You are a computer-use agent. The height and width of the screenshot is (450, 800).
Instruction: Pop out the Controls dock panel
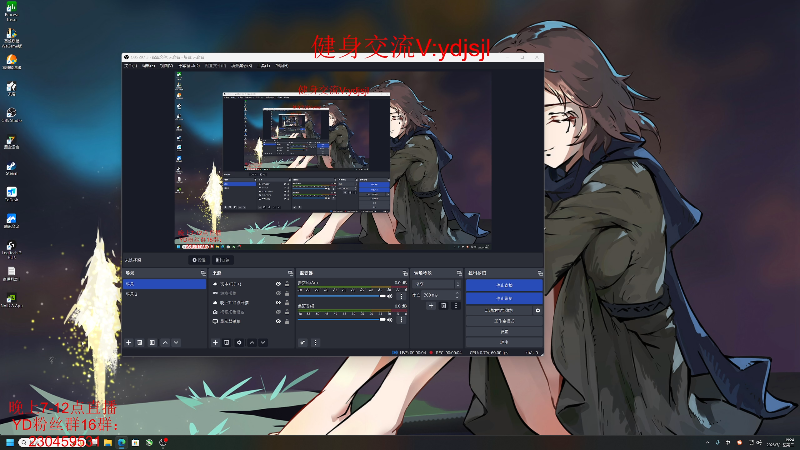pos(539,273)
